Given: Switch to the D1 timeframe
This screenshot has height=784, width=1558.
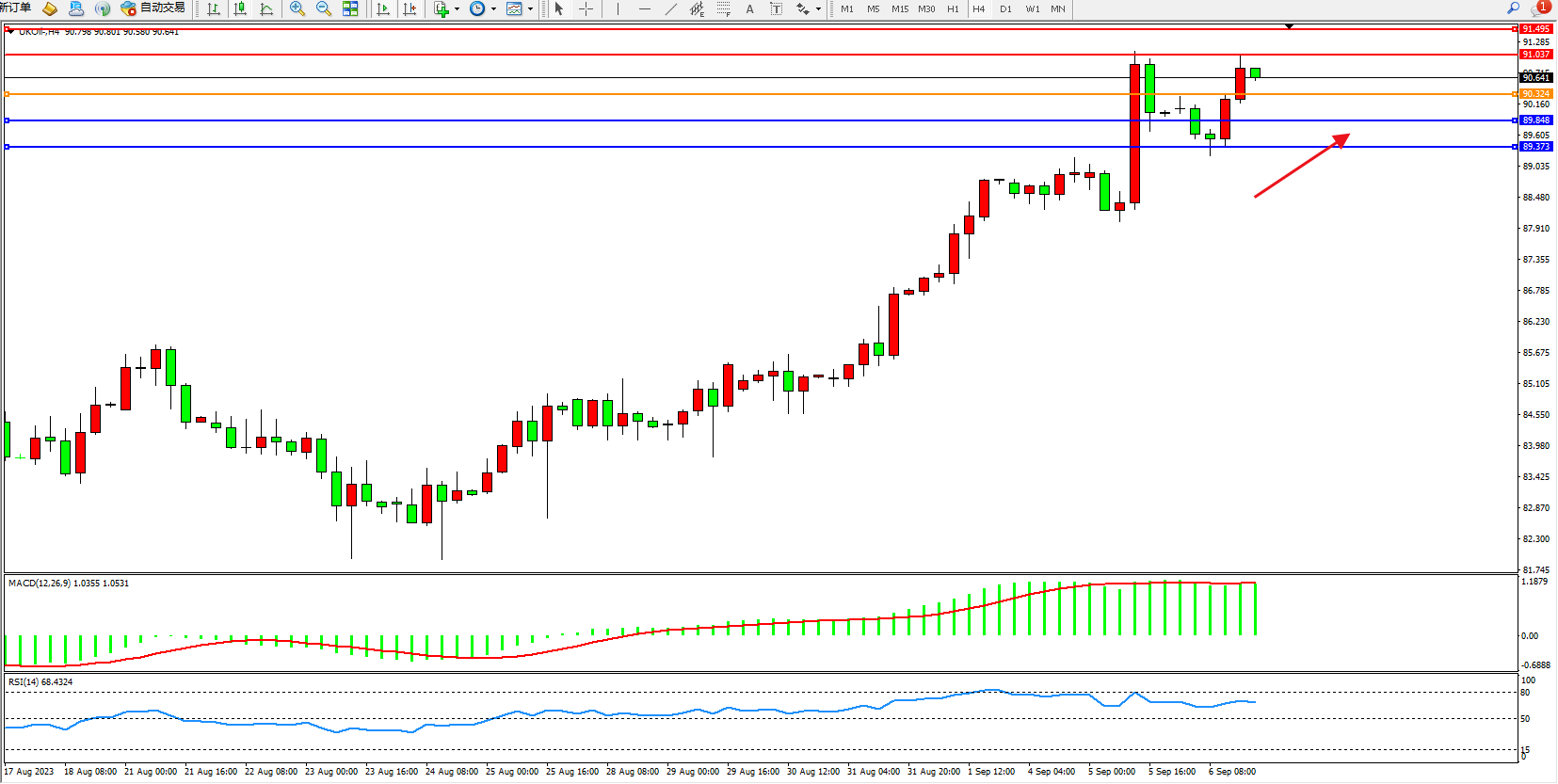Looking at the screenshot, I should (1005, 8).
